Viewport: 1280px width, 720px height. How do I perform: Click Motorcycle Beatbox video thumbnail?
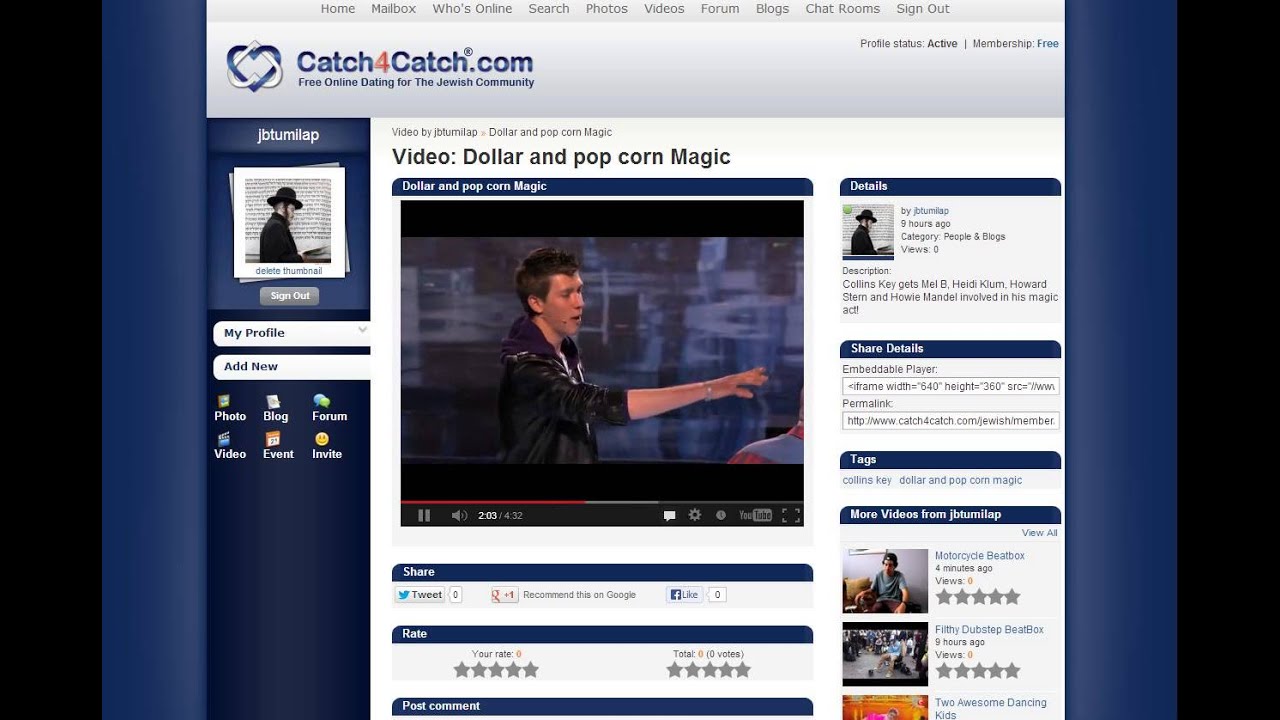tap(885, 580)
